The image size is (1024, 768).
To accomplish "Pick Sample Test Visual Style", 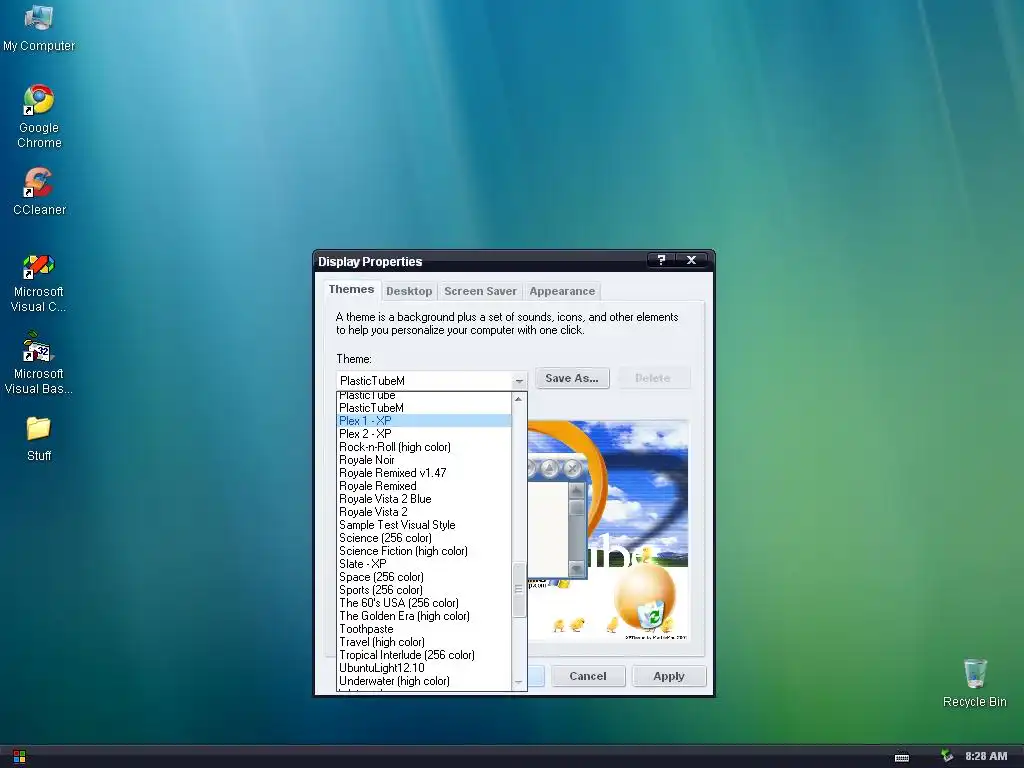I will click(x=424, y=525).
